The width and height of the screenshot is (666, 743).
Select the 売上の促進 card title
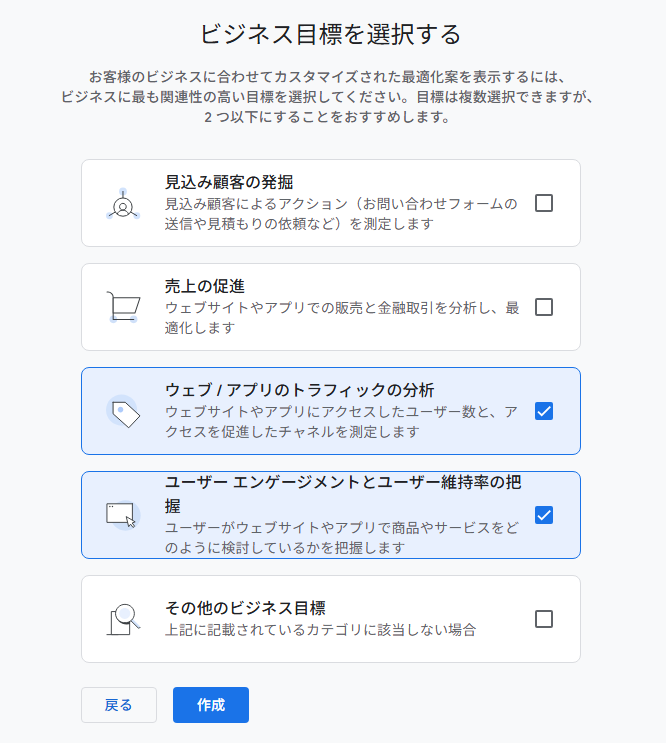tap(205, 286)
